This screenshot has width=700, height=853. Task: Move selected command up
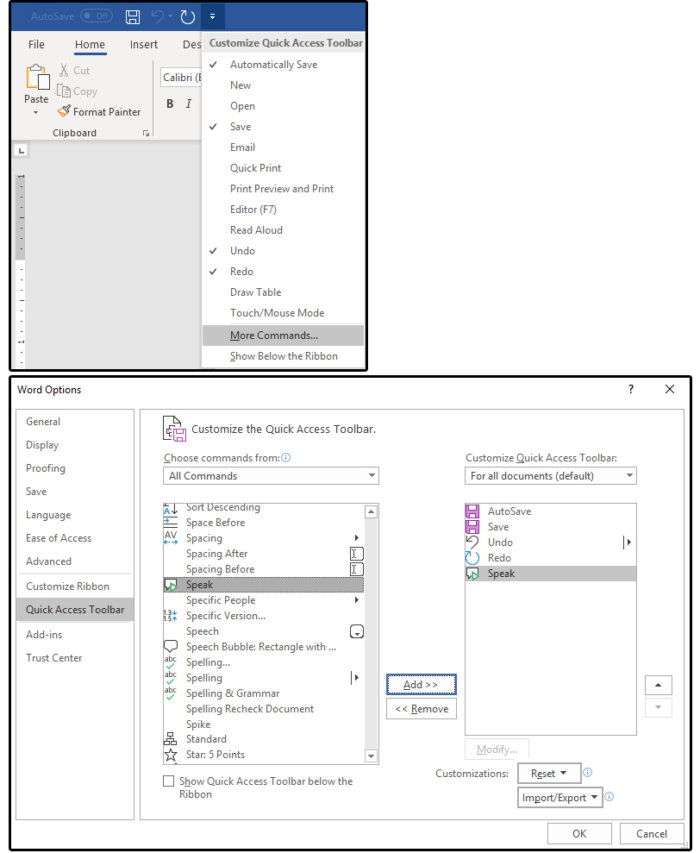(x=658, y=685)
